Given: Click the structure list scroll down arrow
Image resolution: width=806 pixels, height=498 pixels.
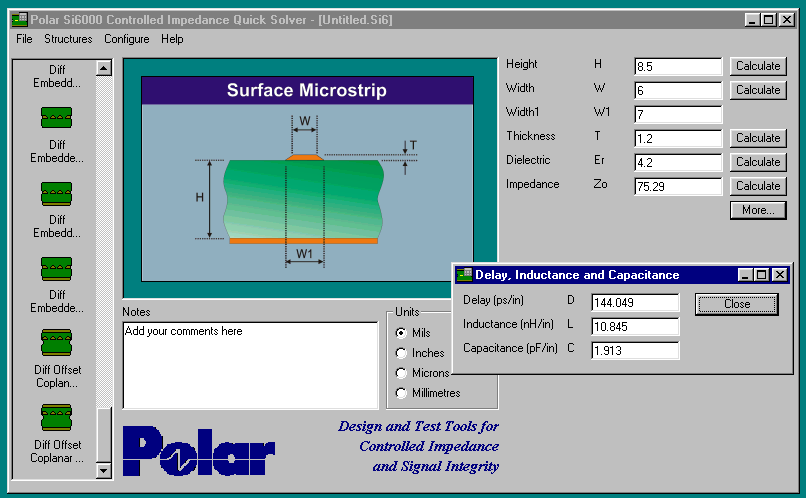Looking at the screenshot, I should [x=104, y=470].
